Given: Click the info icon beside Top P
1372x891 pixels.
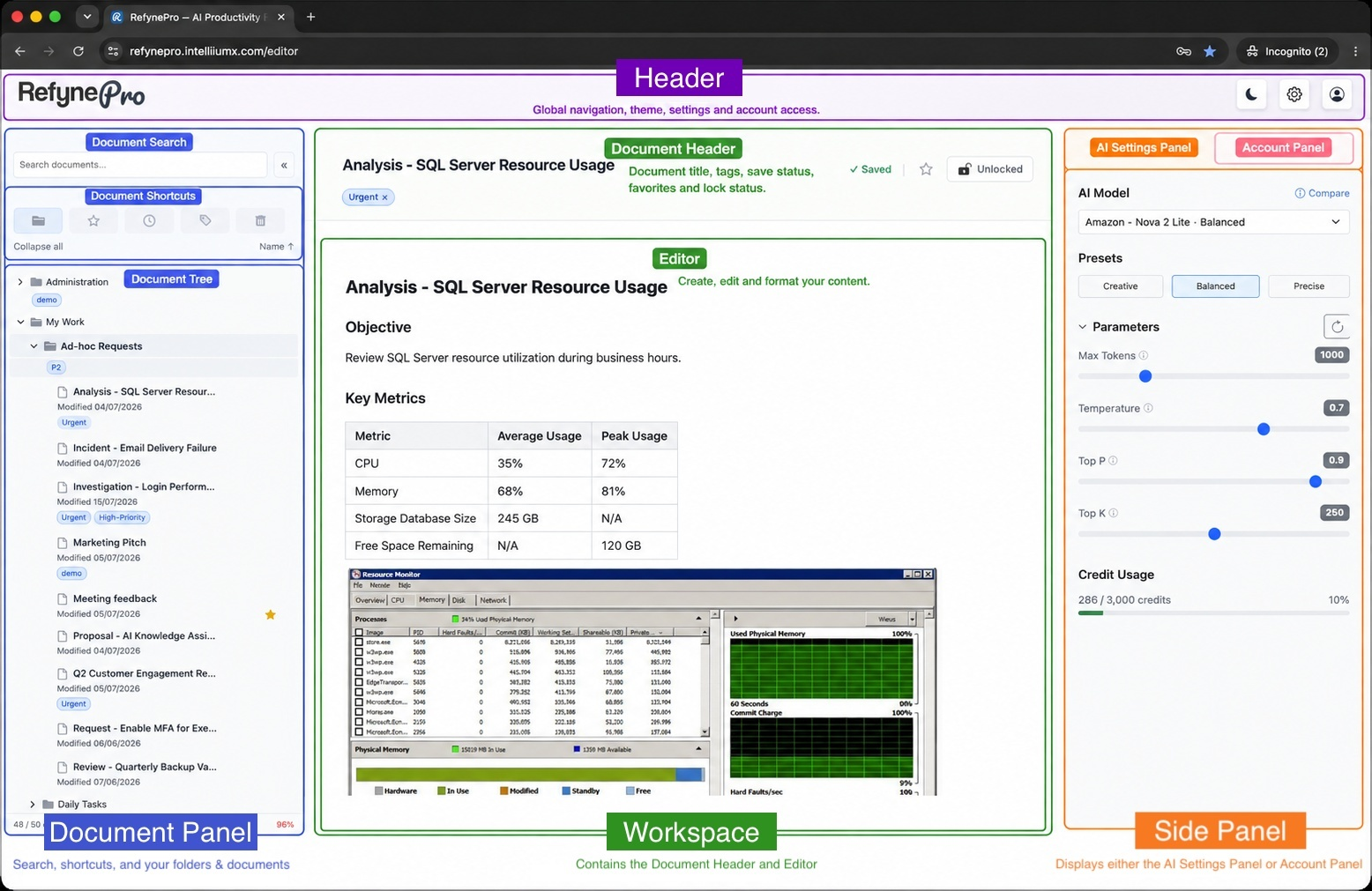Looking at the screenshot, I should pos(1113,460).
